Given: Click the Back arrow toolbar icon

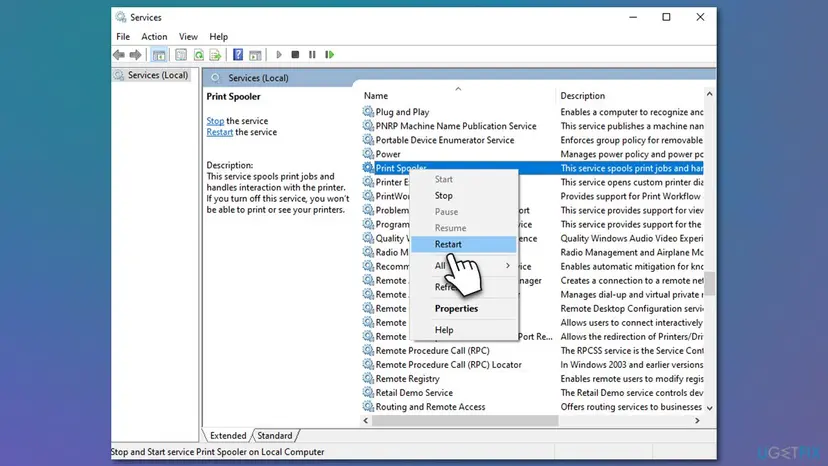Looking at the screenshot, I should coord(119,54).
